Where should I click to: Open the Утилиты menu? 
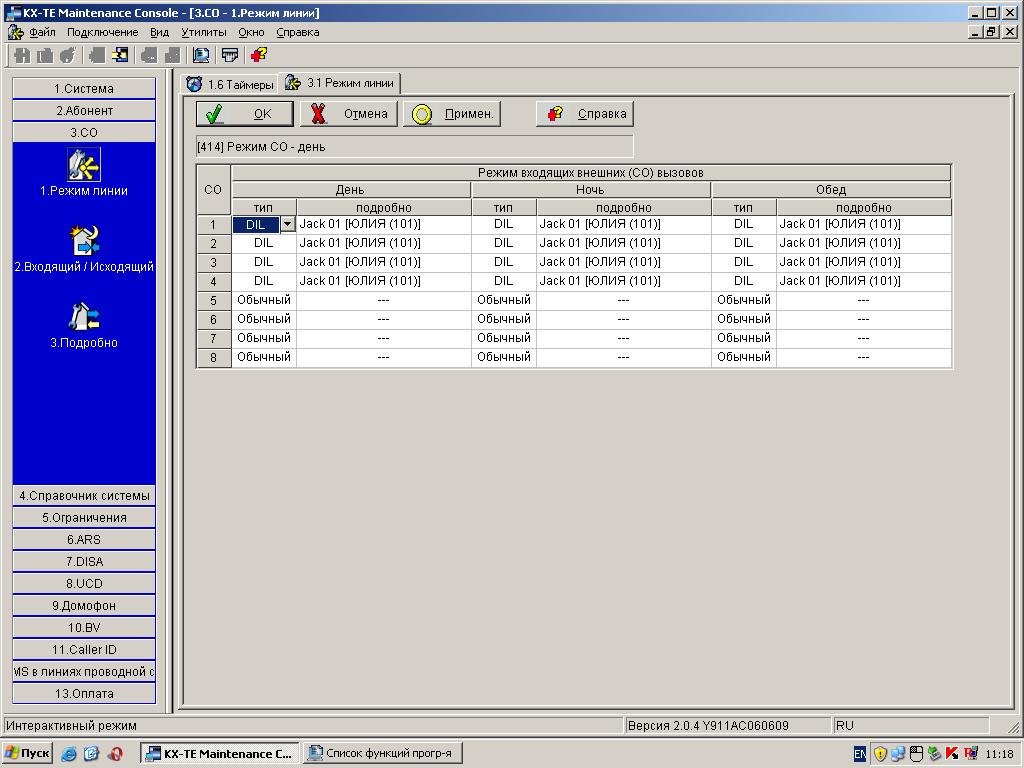[204, 32]
